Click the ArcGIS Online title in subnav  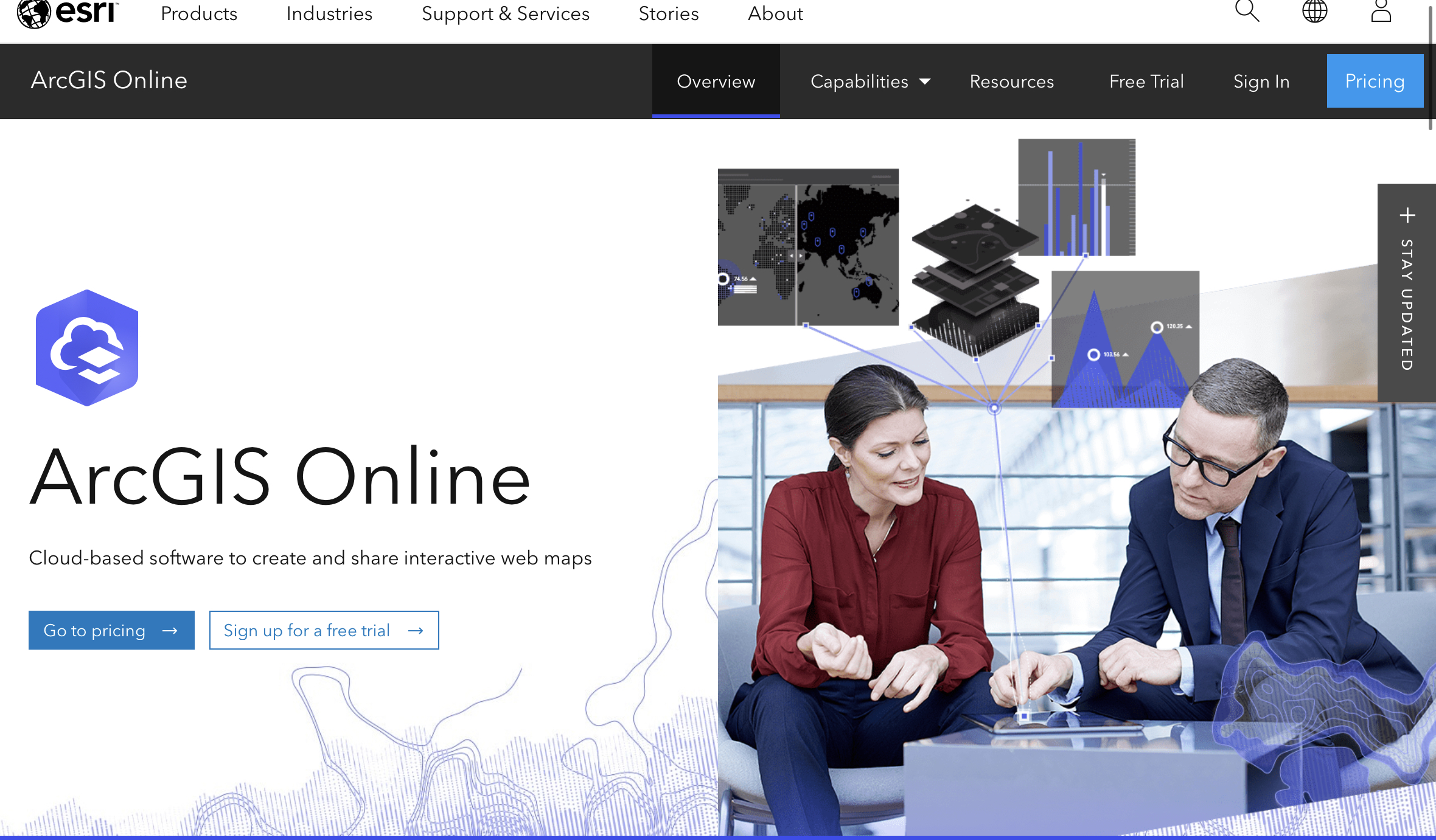tap(109, 80)
